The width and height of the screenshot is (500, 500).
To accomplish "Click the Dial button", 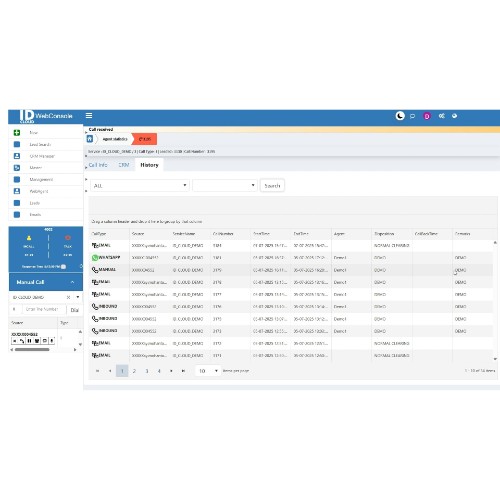I will [74, 310].
